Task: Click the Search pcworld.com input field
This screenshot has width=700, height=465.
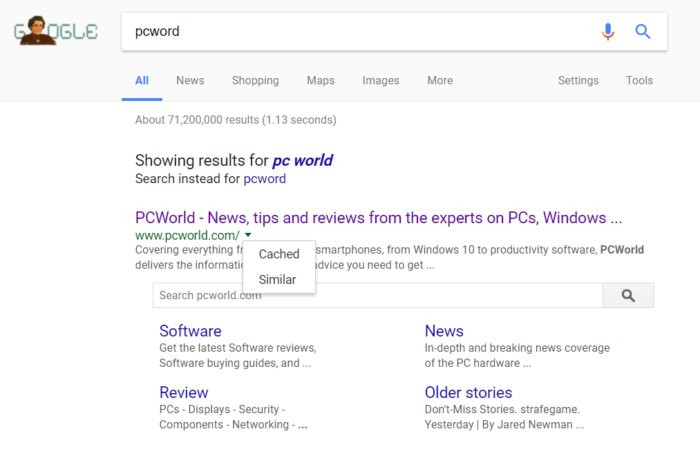Action: click(x=377, y=296)
